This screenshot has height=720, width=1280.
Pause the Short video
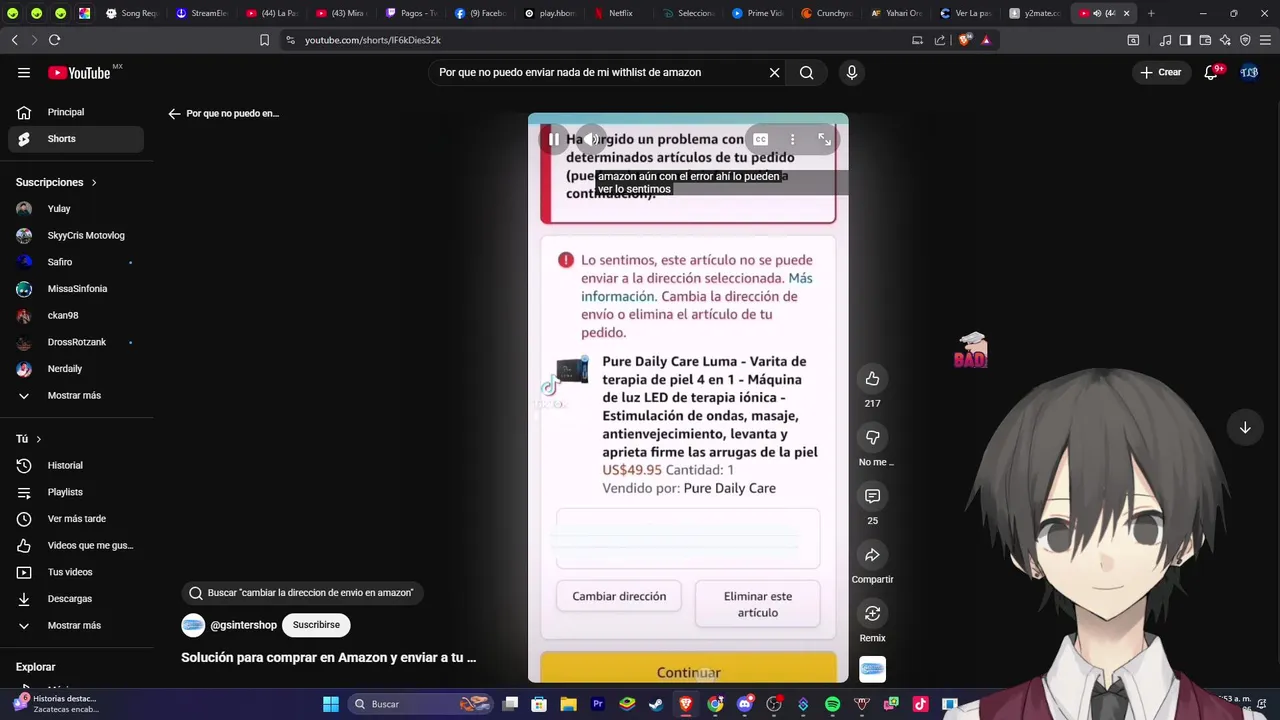pos(554,139)
